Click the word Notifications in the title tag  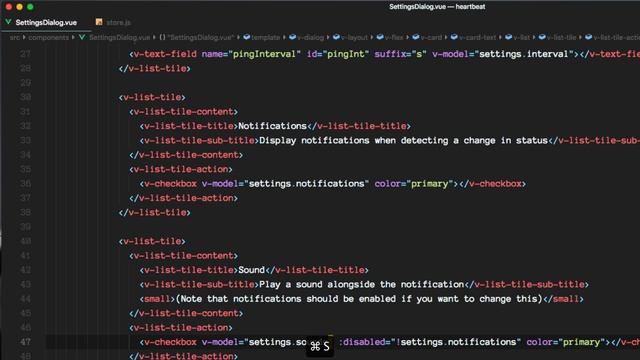[x=272, y=126]
